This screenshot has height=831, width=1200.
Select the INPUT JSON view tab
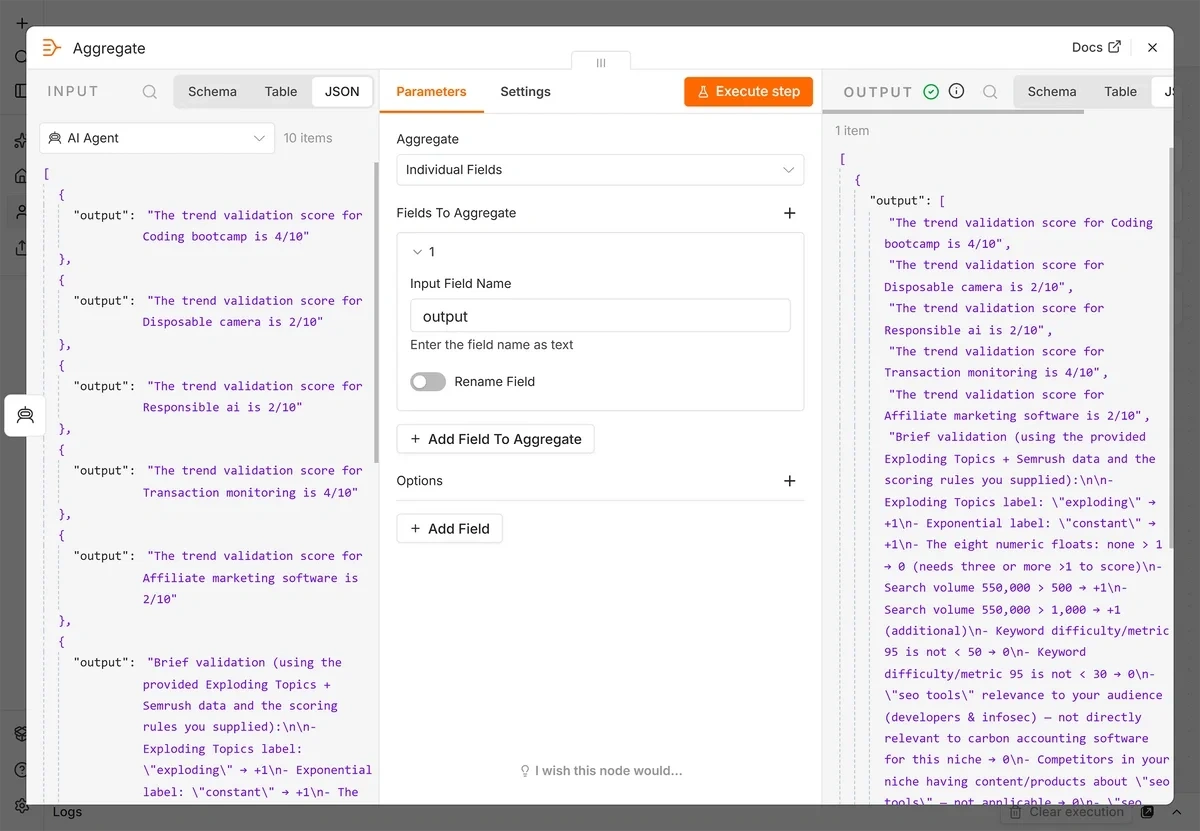coord(342,91)
